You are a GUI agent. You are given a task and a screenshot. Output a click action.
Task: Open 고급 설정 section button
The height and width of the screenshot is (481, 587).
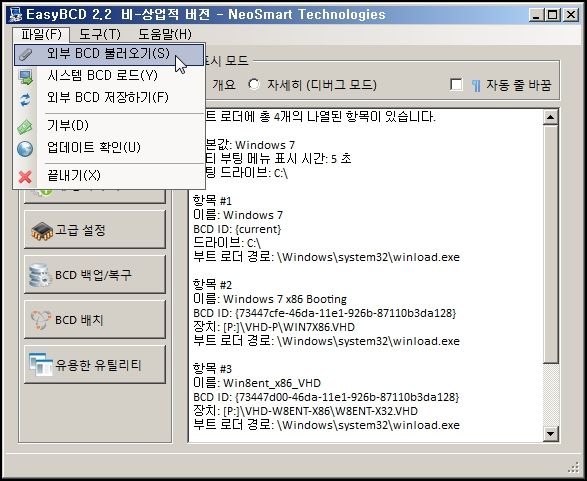tap(95, 230)
